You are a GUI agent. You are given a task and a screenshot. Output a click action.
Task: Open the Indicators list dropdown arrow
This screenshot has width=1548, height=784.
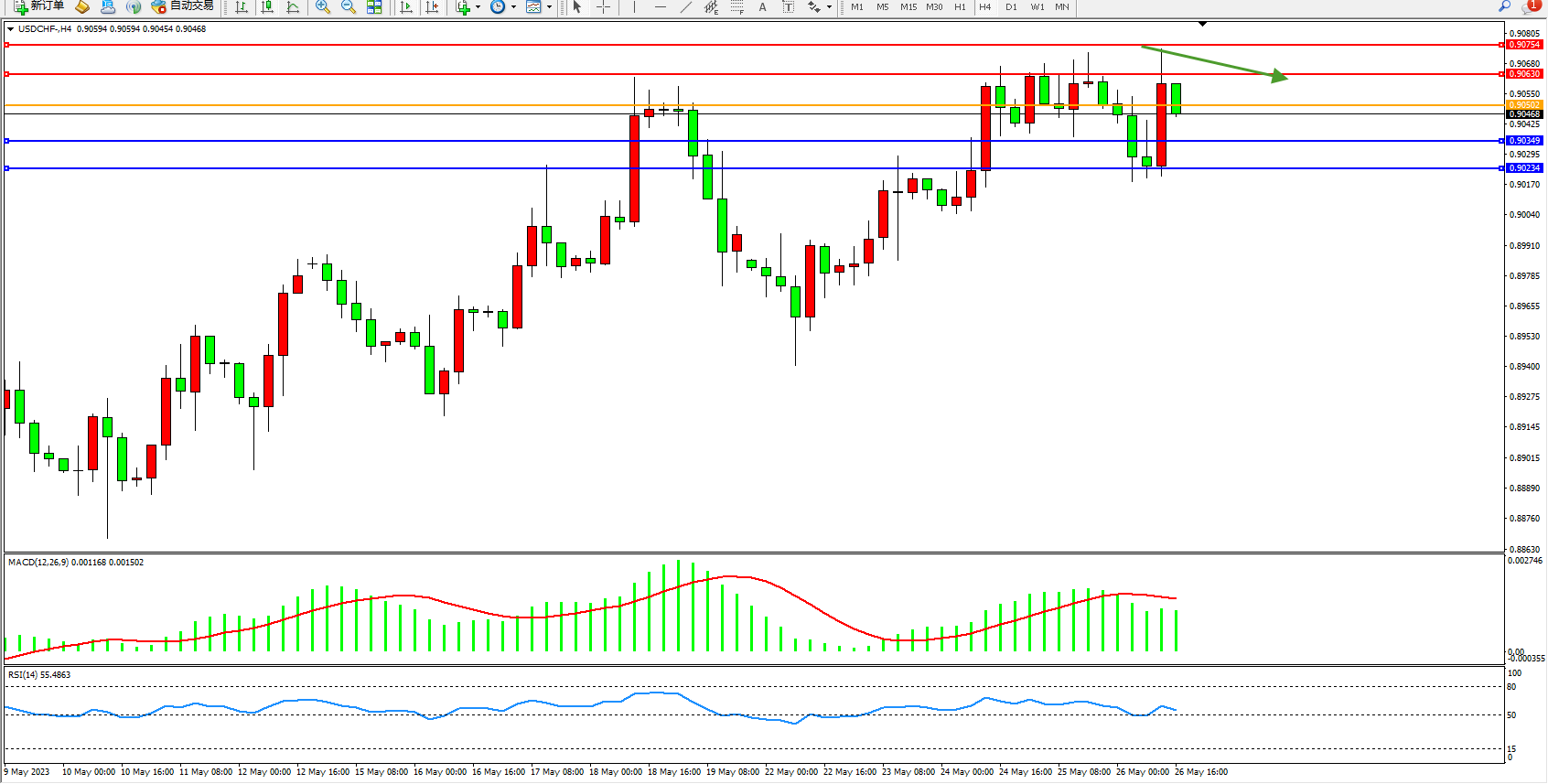coord(478,7)
